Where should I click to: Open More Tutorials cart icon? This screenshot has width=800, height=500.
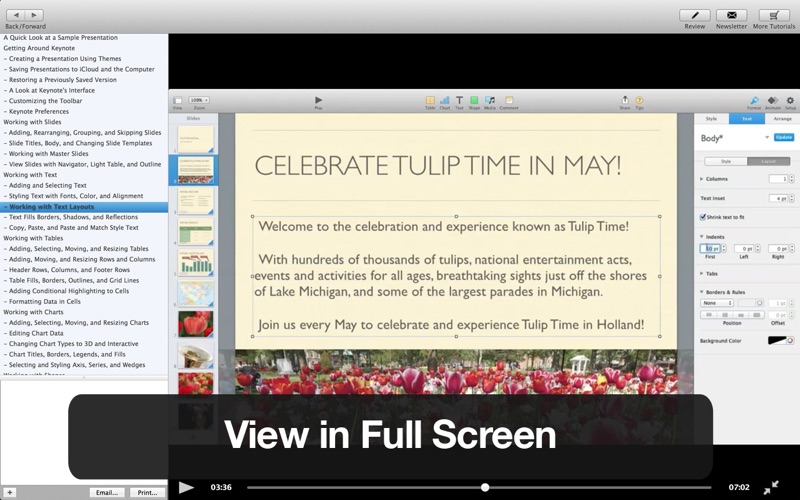pyautogui.click(x=774, y=15)
